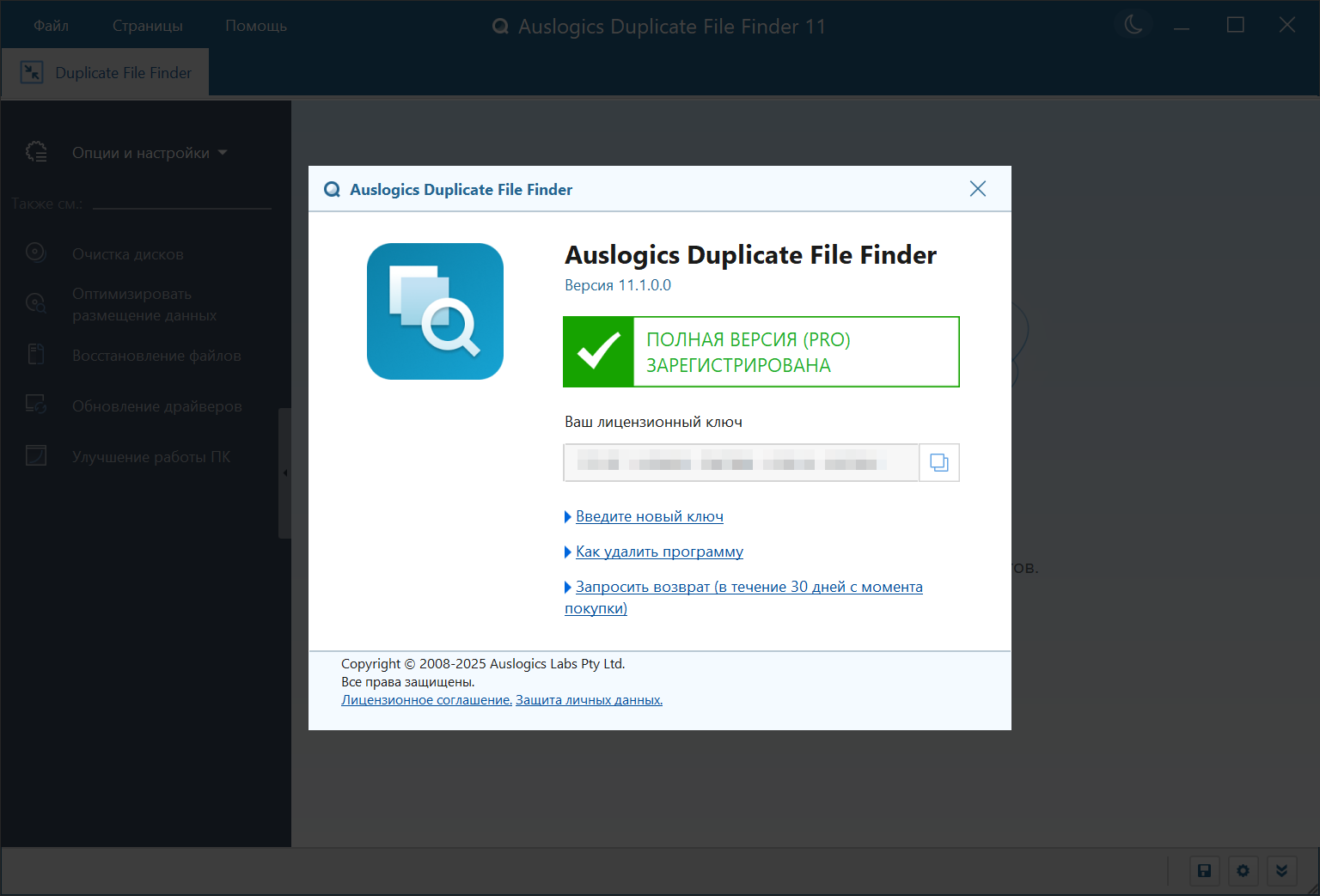Click the Улучшение работы ПК icon
The width and height of the screenshot is (1320, 896).
coord(36,455)
